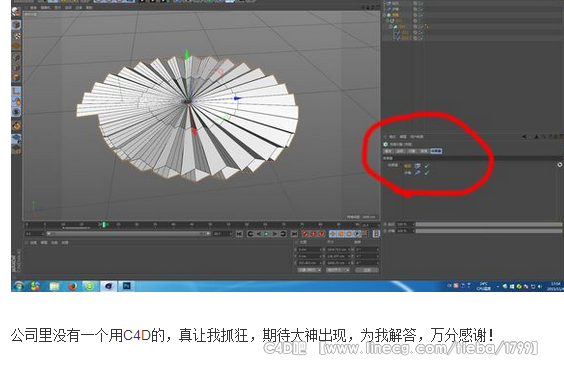Open Windows Explorer folder from the taskbar
The image size is (564, 365).
click(x=54, y=286)
